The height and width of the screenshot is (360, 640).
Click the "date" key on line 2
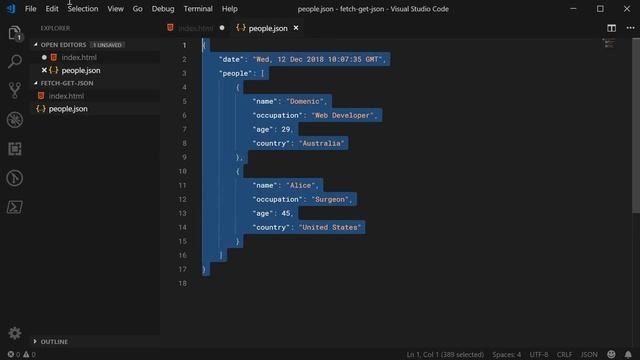[231, 59]
